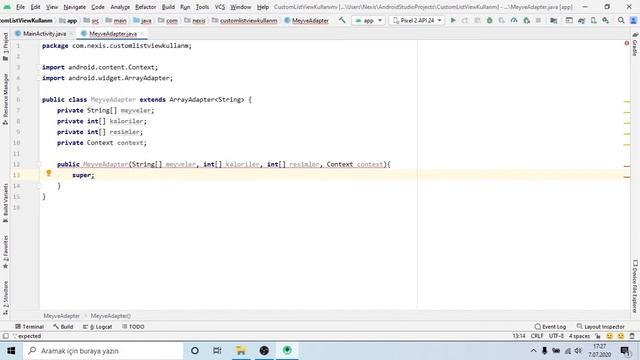This screenshot has height=360, width=640.
Task: Click the customlistviewkullanm breadcrumb folder
Action: 244,20
